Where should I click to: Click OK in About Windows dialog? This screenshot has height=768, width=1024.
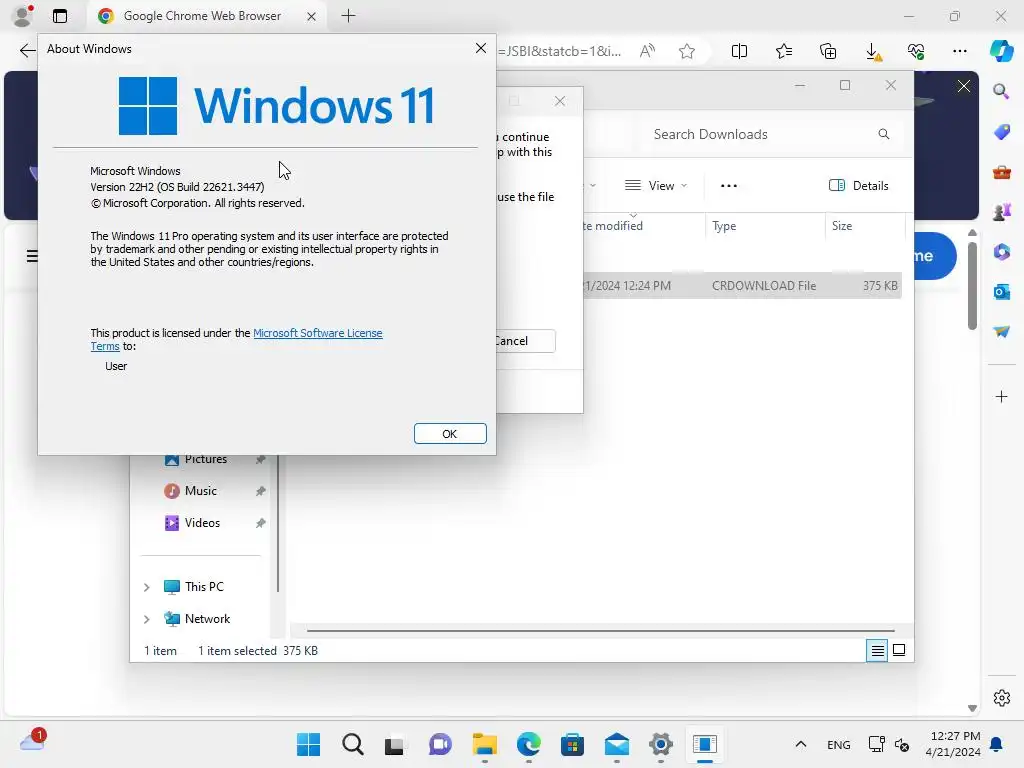(x=450, y=434)
